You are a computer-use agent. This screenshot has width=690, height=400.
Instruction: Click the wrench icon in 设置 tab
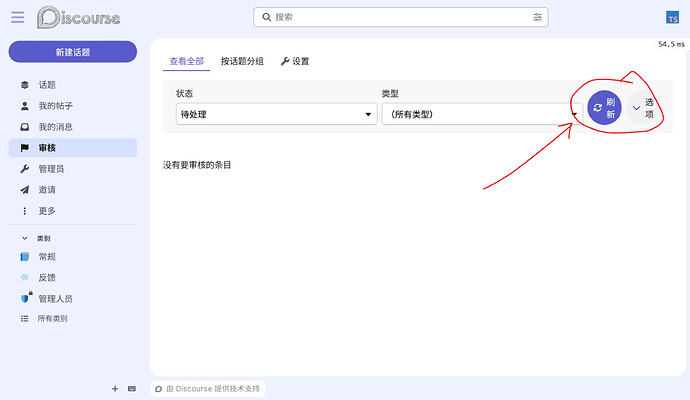[x=285, y=61]
